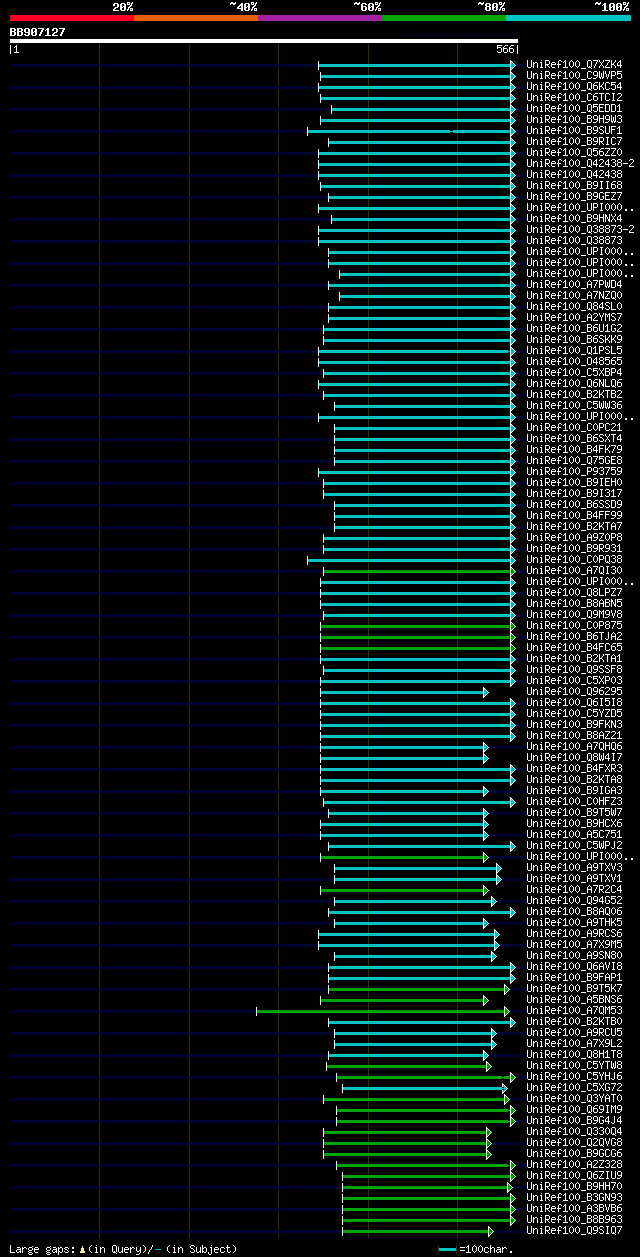
Task: Click the green alignment bar for A7QI30
Action: (419, 571)
